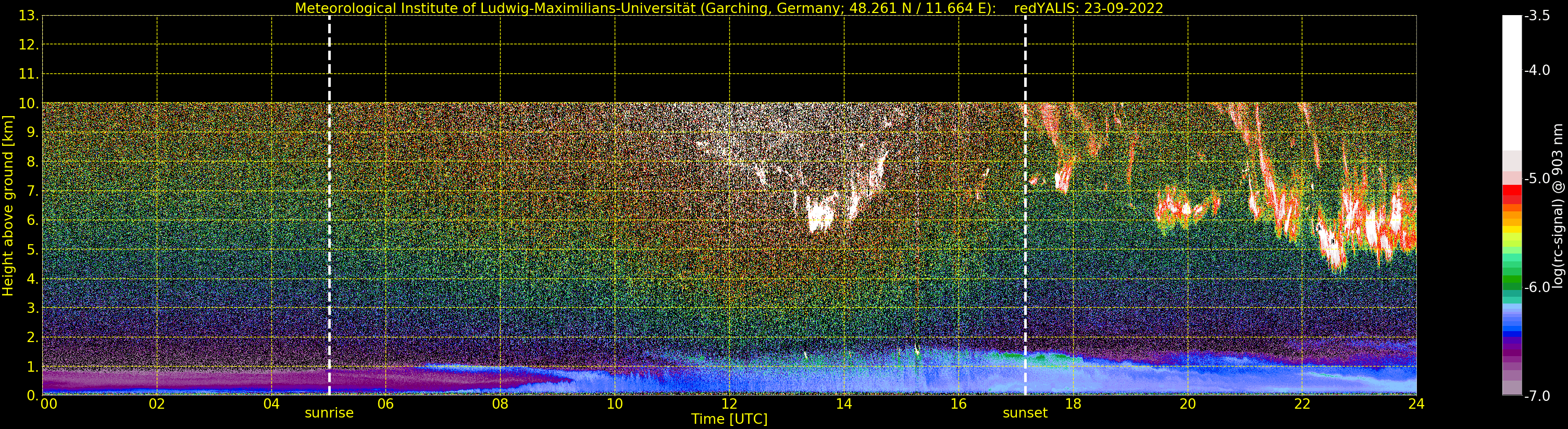Click the '3.' tick on the height axis
This screenshot has height=429, width=1568.
(x=33, y=308)
